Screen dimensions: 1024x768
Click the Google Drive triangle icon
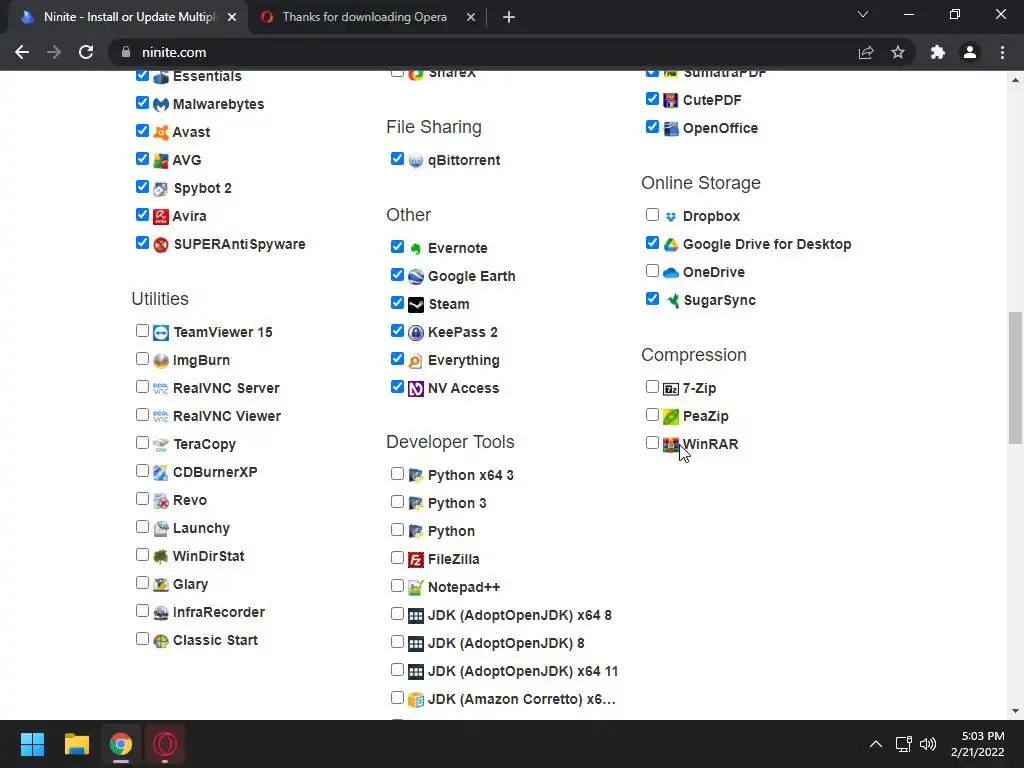click(x=671, y=244)
